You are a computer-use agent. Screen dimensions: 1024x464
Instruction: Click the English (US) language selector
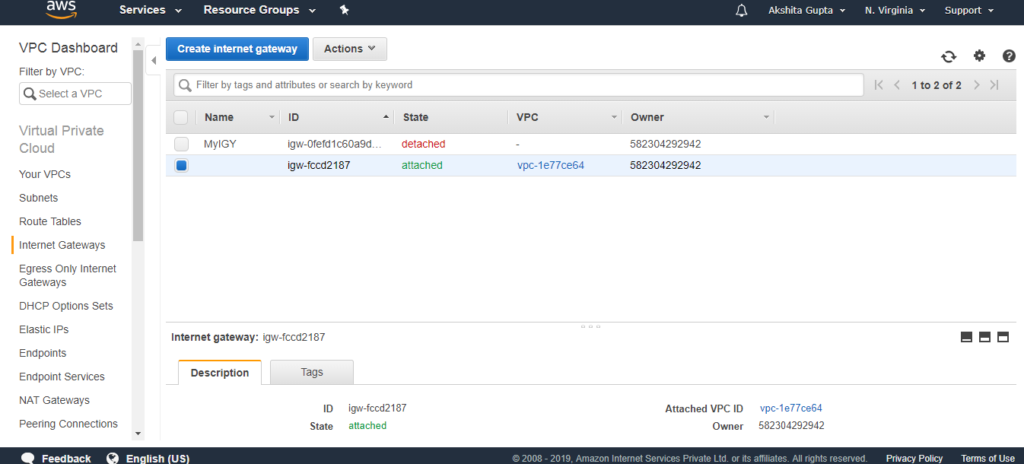[x=157, y=458]
